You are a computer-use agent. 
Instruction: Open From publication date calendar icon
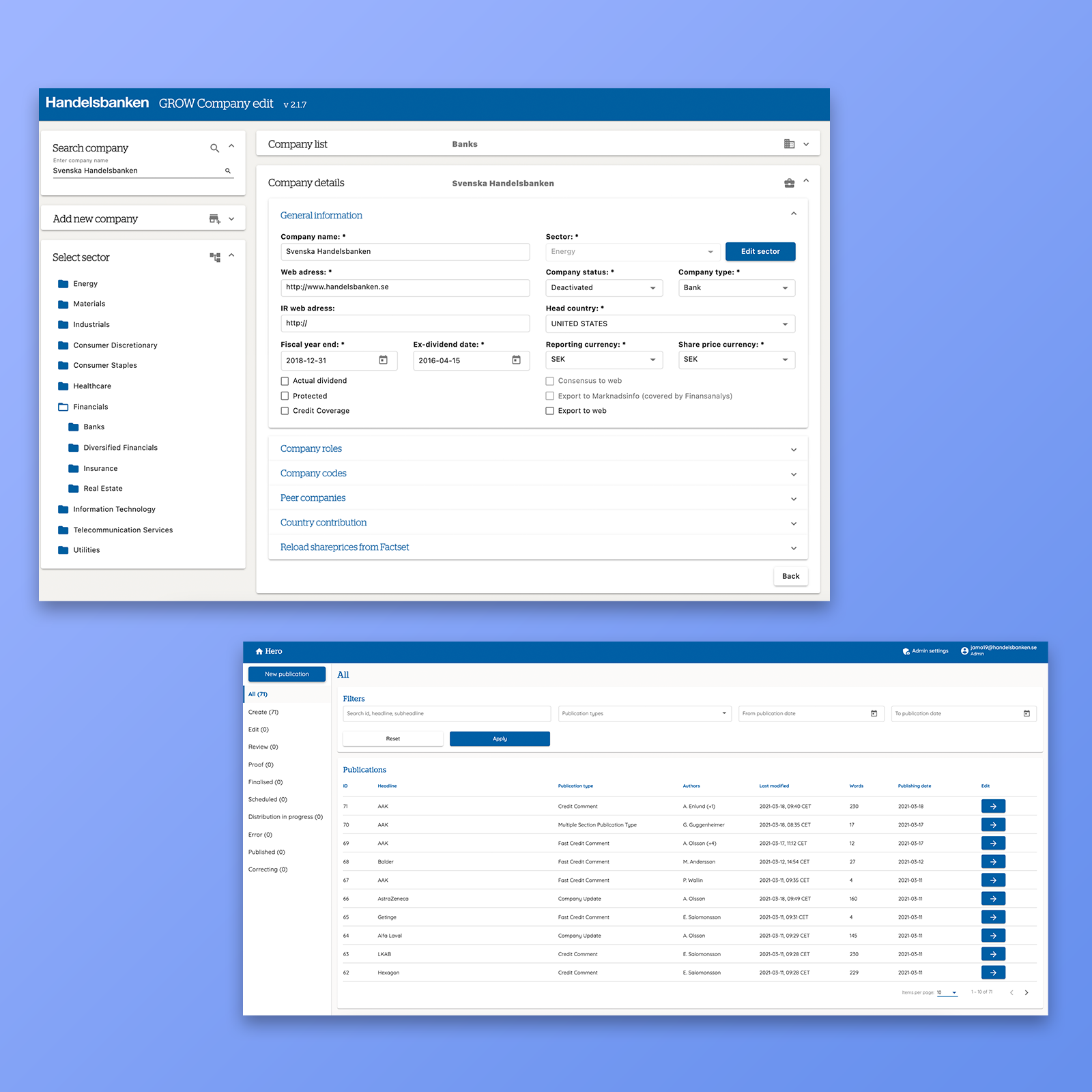pos(874,714)
